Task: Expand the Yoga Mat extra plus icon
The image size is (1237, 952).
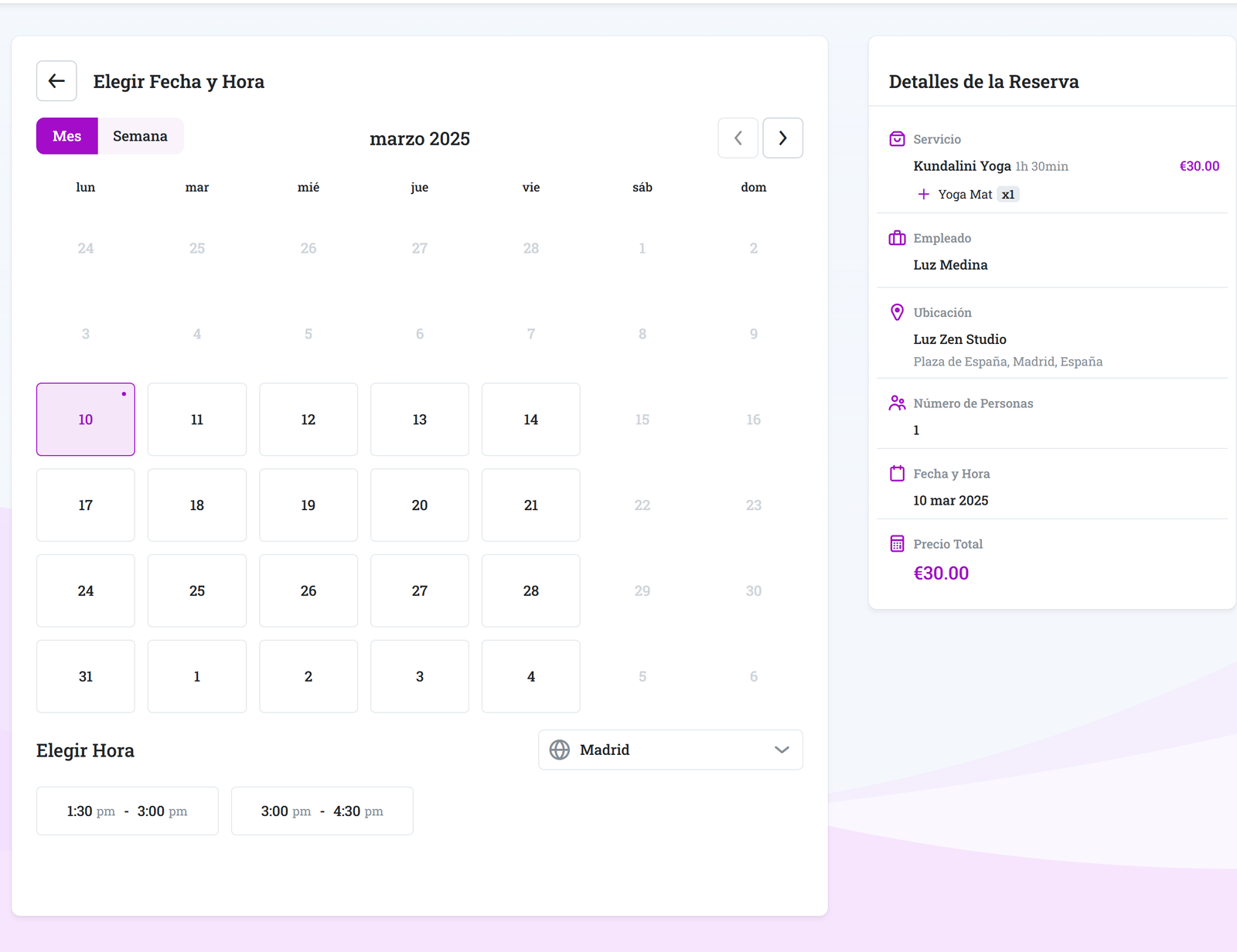Action: coord(923,194)
